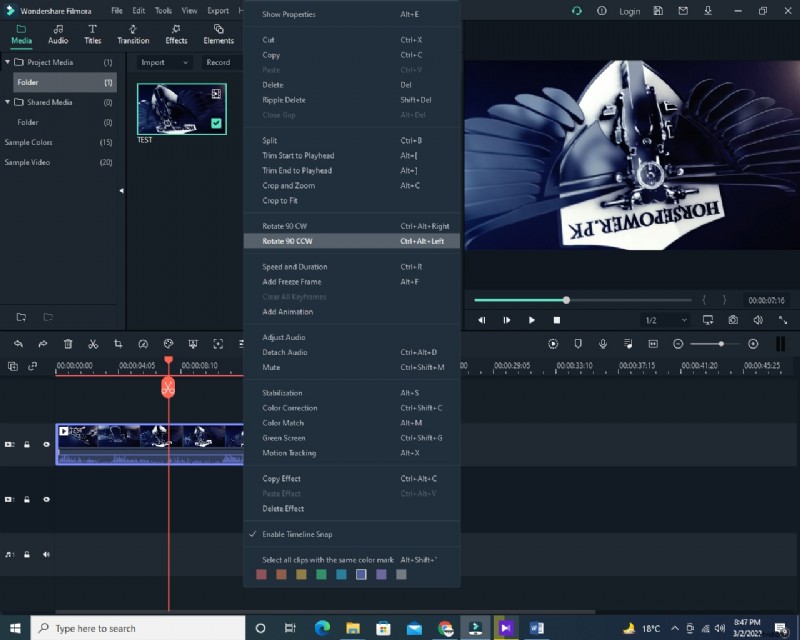The height and width of the screenshot is (640, 800).
Task: Click the Login button in title bar
Action: [631, 11]
